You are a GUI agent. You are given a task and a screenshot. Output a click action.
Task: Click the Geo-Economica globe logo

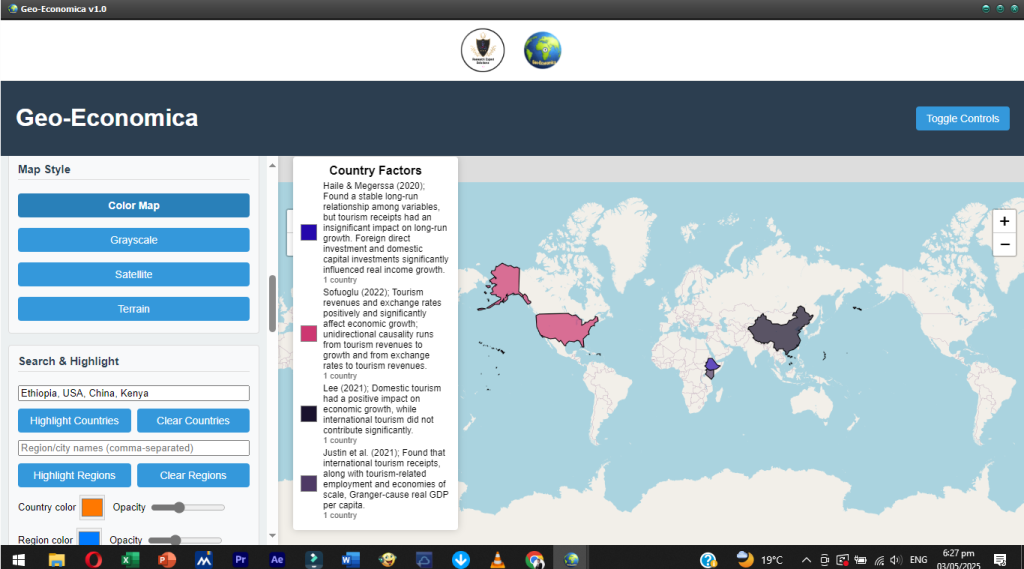pyautogui.click(x=542, y=50)
